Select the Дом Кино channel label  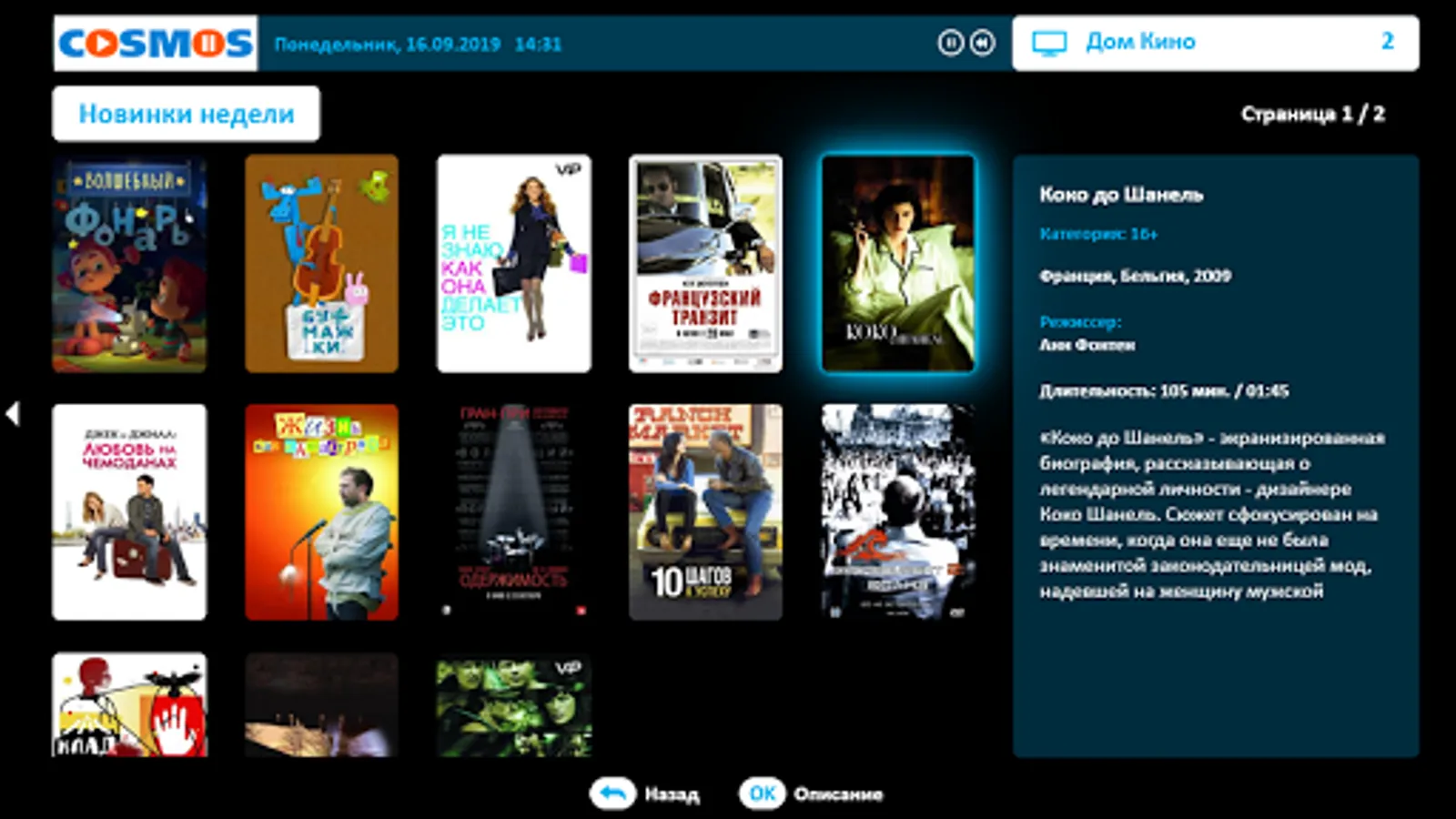[1140, 42]
